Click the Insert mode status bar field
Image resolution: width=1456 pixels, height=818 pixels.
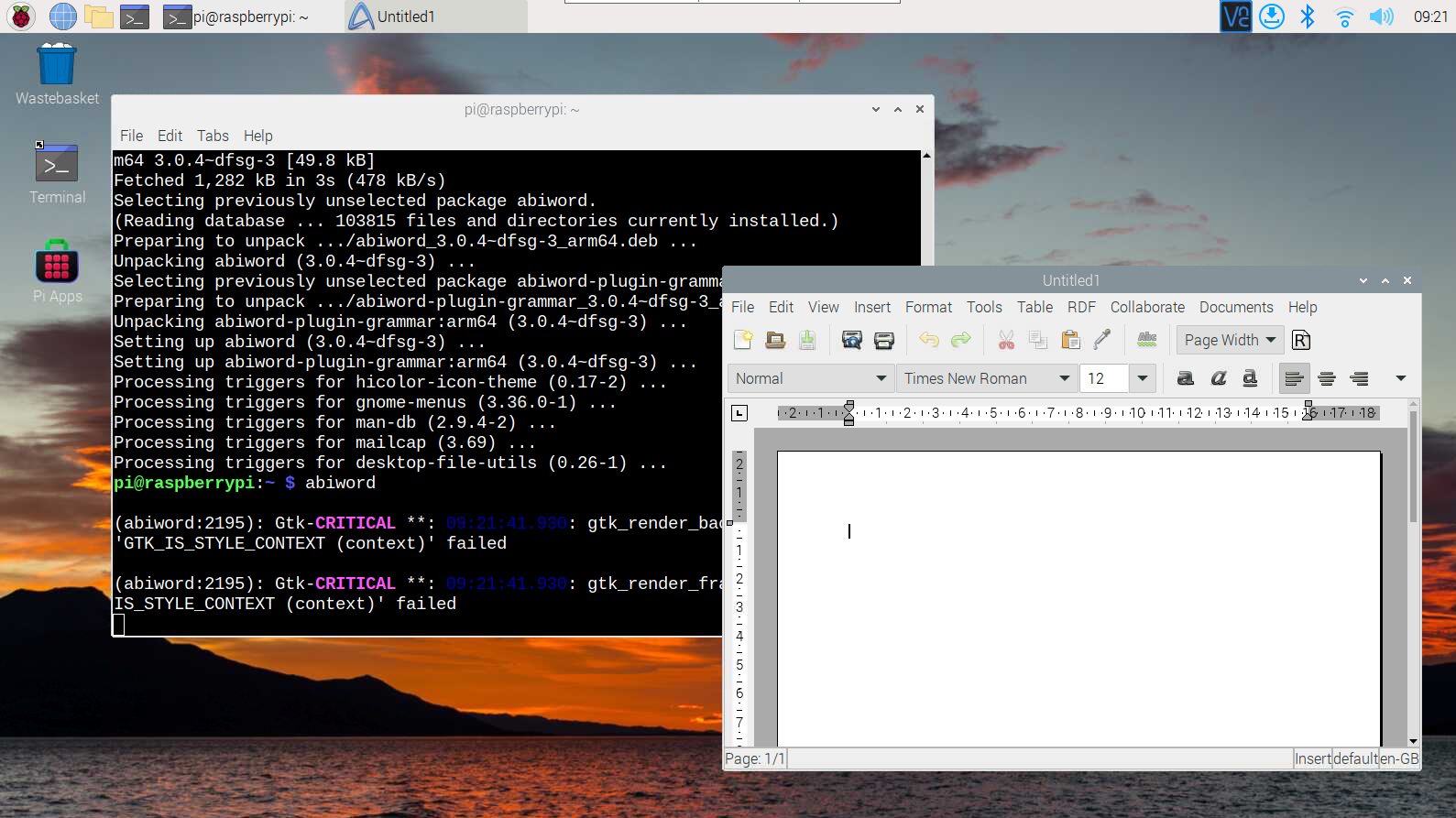click(x=1312, y=758)
